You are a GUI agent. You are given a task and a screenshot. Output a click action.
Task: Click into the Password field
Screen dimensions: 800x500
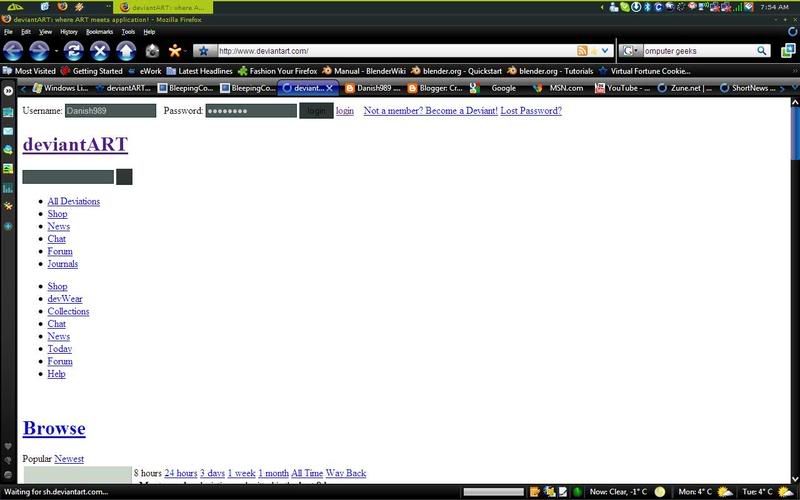[x=251, y=111]
